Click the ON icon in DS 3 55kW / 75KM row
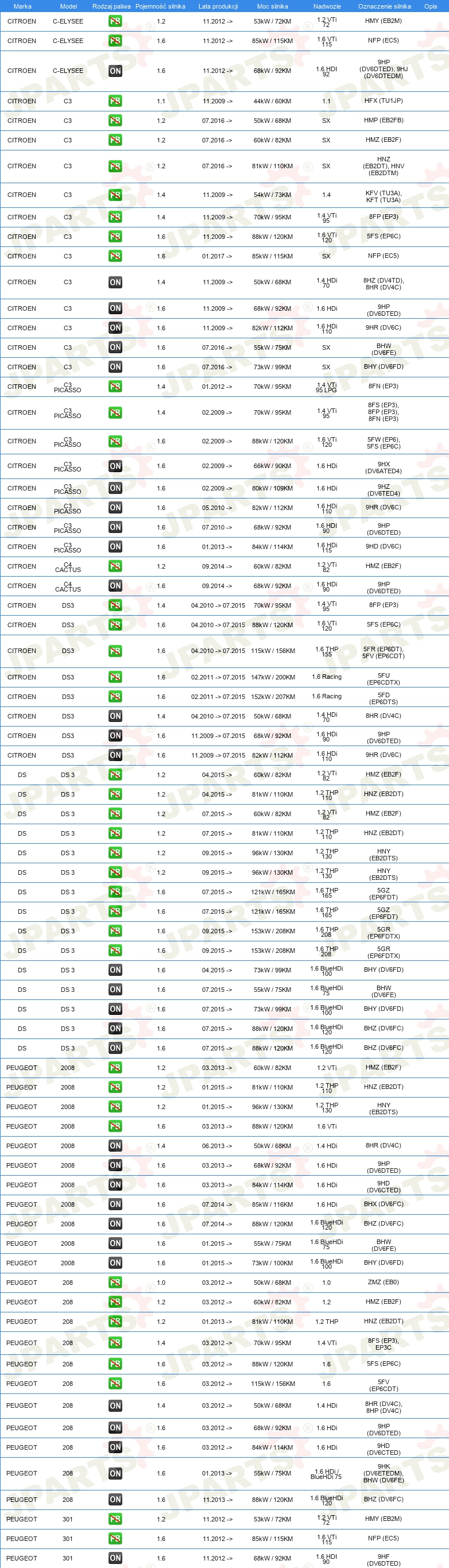The image size is (449, 1568). pyautogui.click(x=115, y=990)
